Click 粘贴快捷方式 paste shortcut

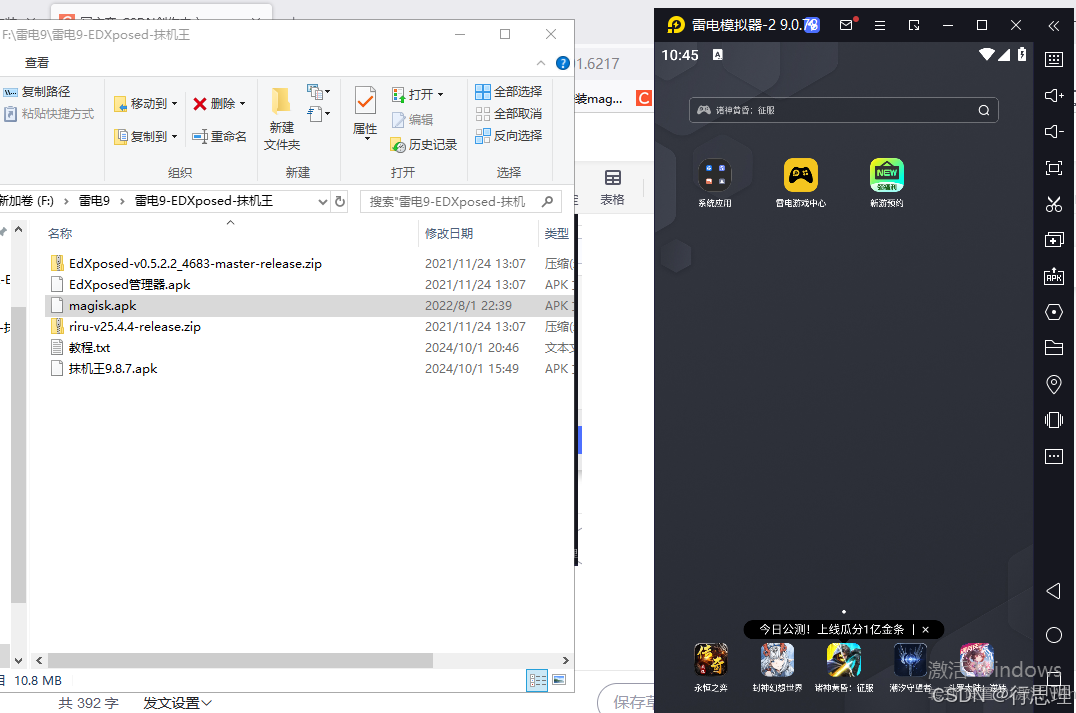point(49,114)
